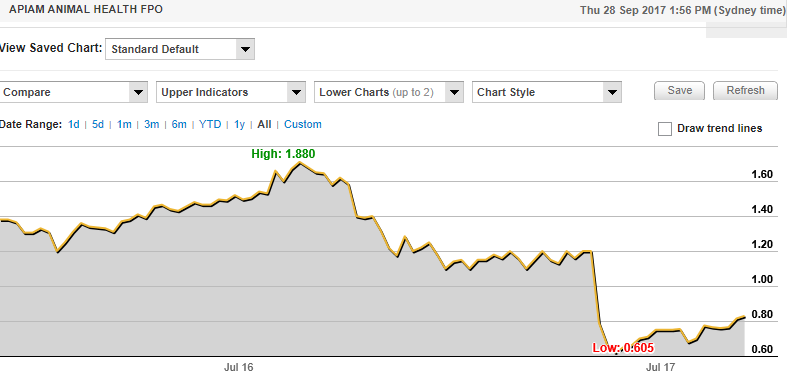Screen dimensions: 787x375
Task: Open the Upper Indicators dropdown
Action: [231, 92]
